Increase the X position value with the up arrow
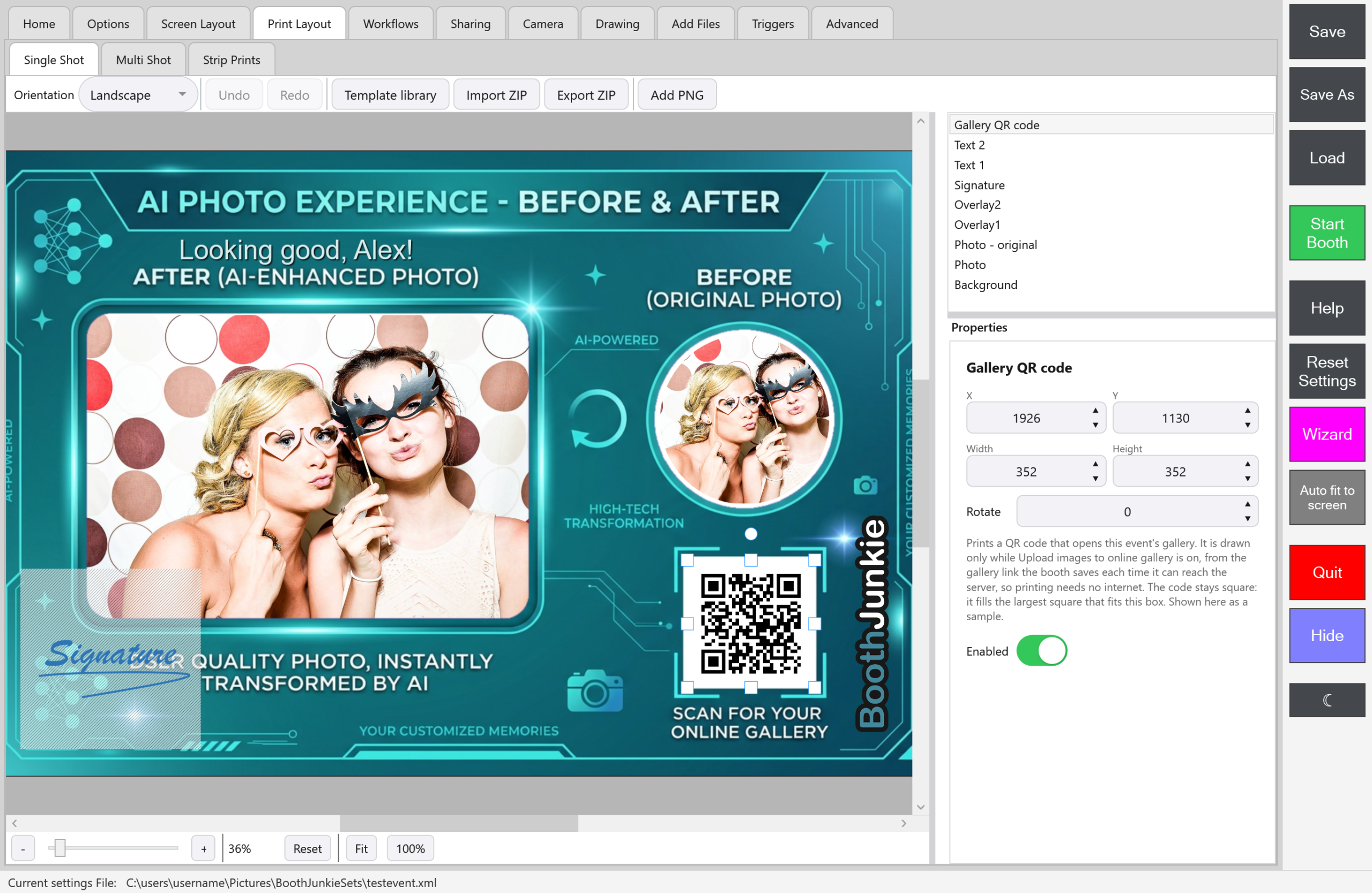The width and height of the screenshot is (1372, 893). [1095, 411]
